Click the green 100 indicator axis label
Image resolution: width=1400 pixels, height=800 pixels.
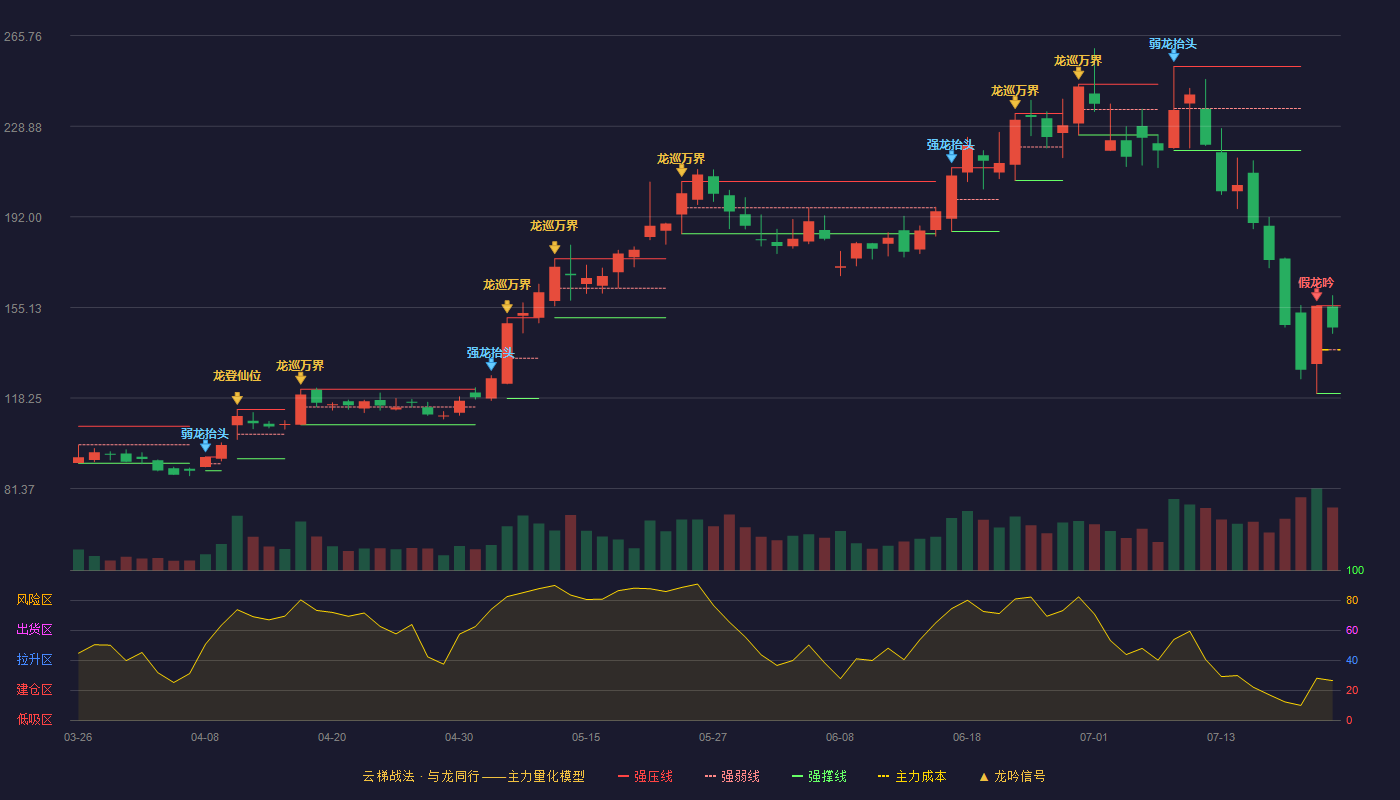click(1355, 571)
